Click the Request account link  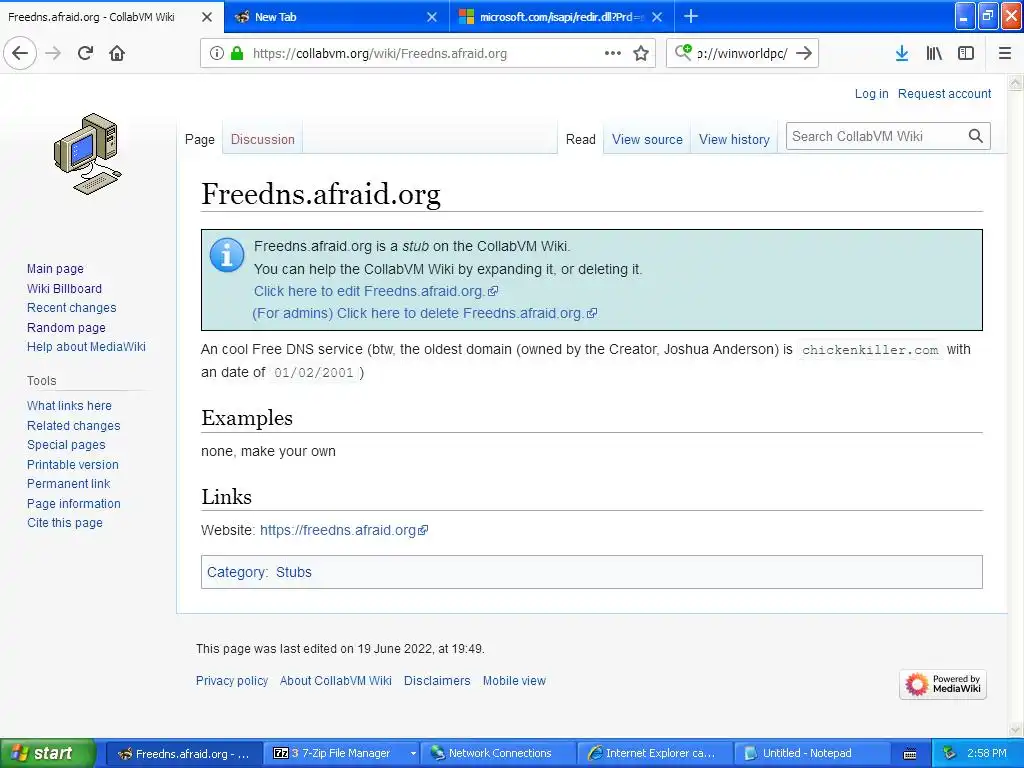[x=944, y=93]
